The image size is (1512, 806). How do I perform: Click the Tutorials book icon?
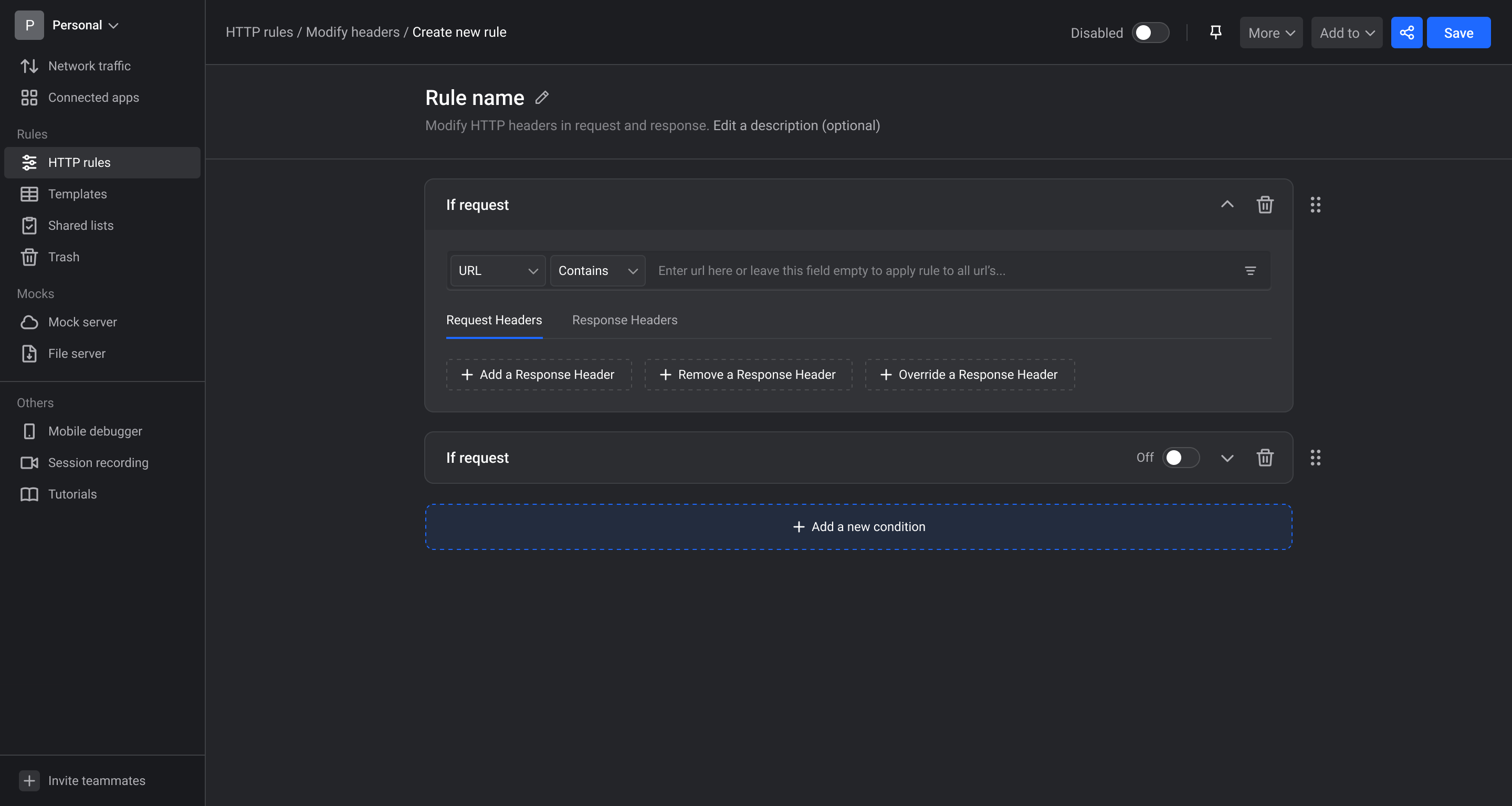(x=29, y=494)
